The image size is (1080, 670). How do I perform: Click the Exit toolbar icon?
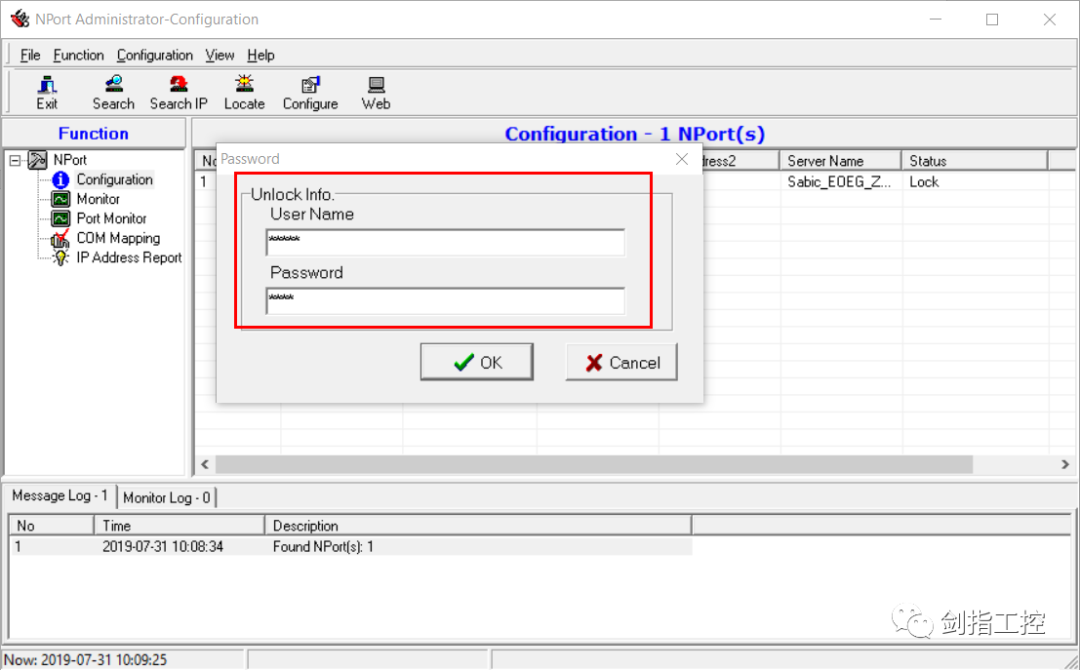coord(47,85)
